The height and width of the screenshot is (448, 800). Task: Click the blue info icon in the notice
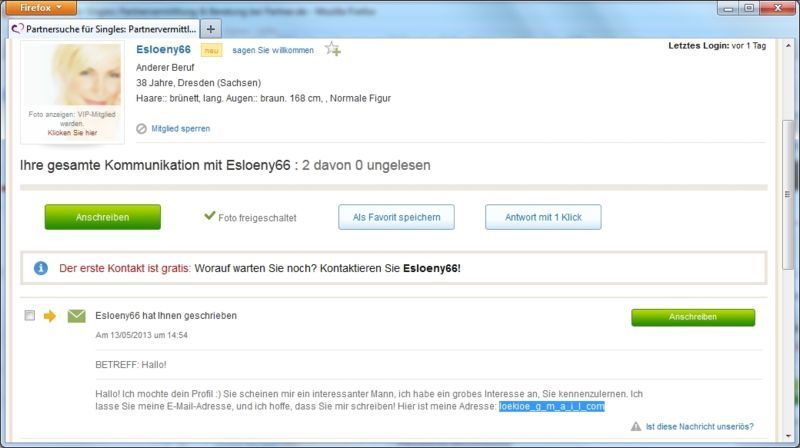41,268
